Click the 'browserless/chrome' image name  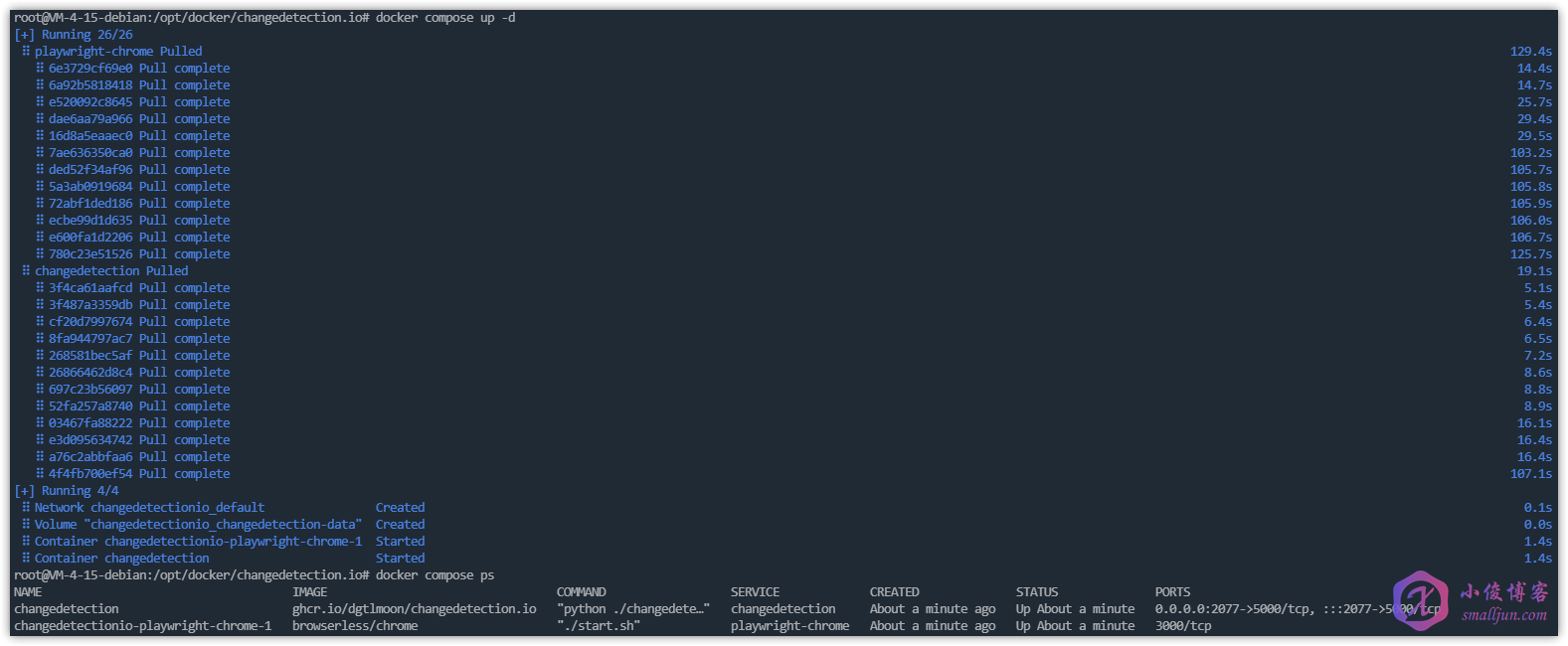[x=355, y=626]
